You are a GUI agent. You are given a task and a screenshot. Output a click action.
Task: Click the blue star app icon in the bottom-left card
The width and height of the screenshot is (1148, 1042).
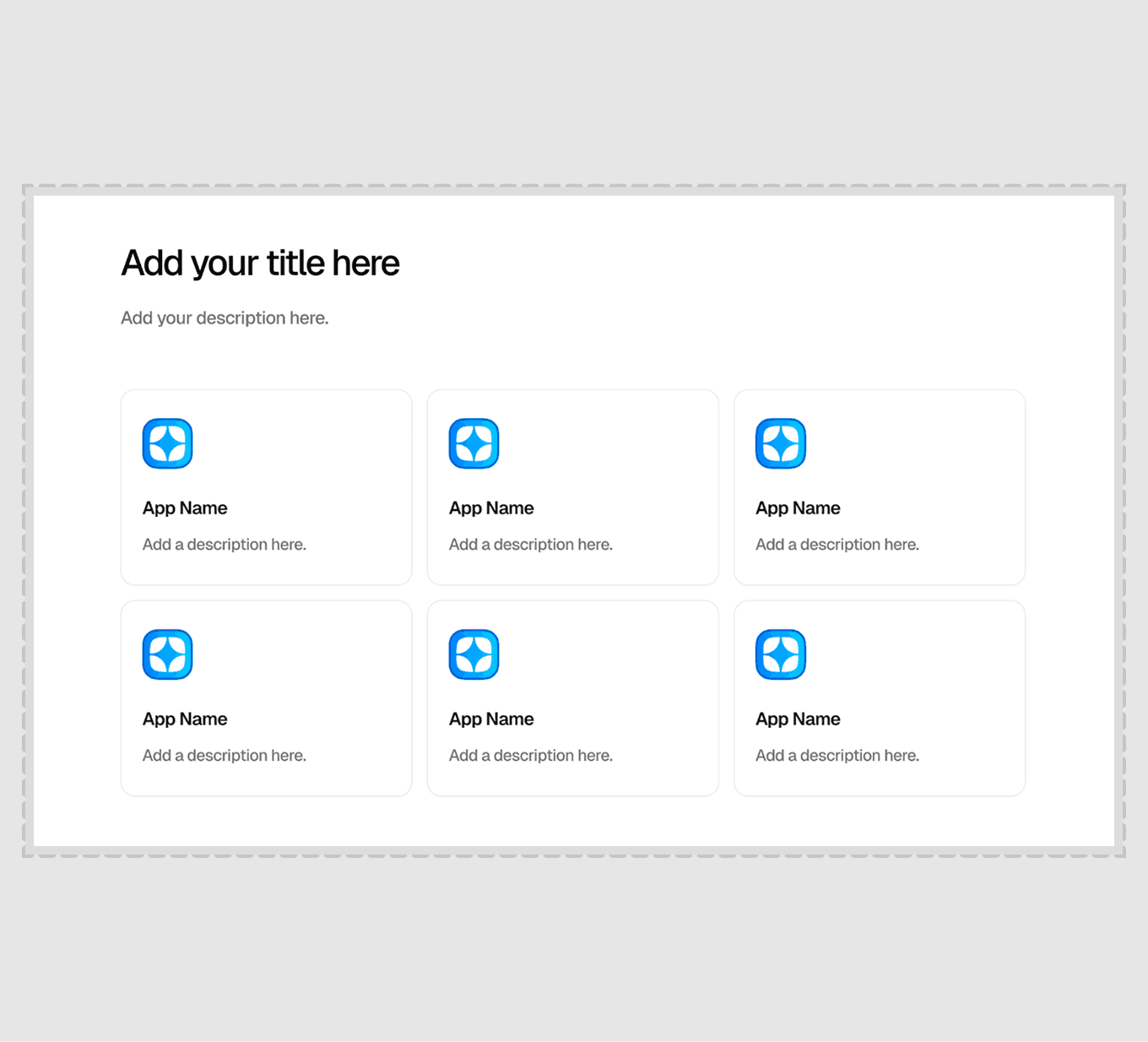167,654
